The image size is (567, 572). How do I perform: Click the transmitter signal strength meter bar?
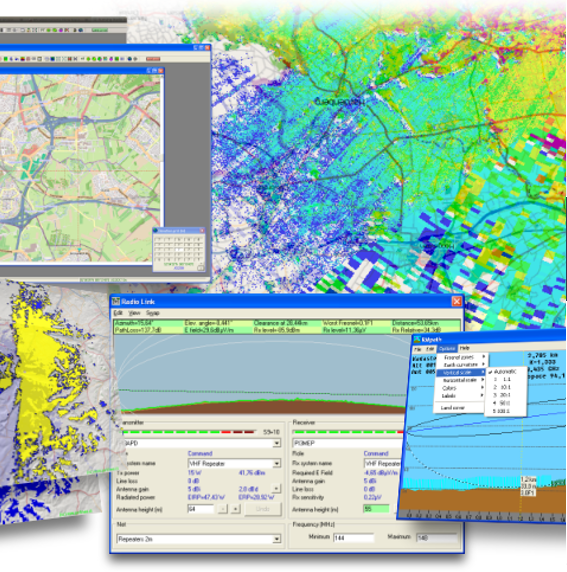(189, 432)
